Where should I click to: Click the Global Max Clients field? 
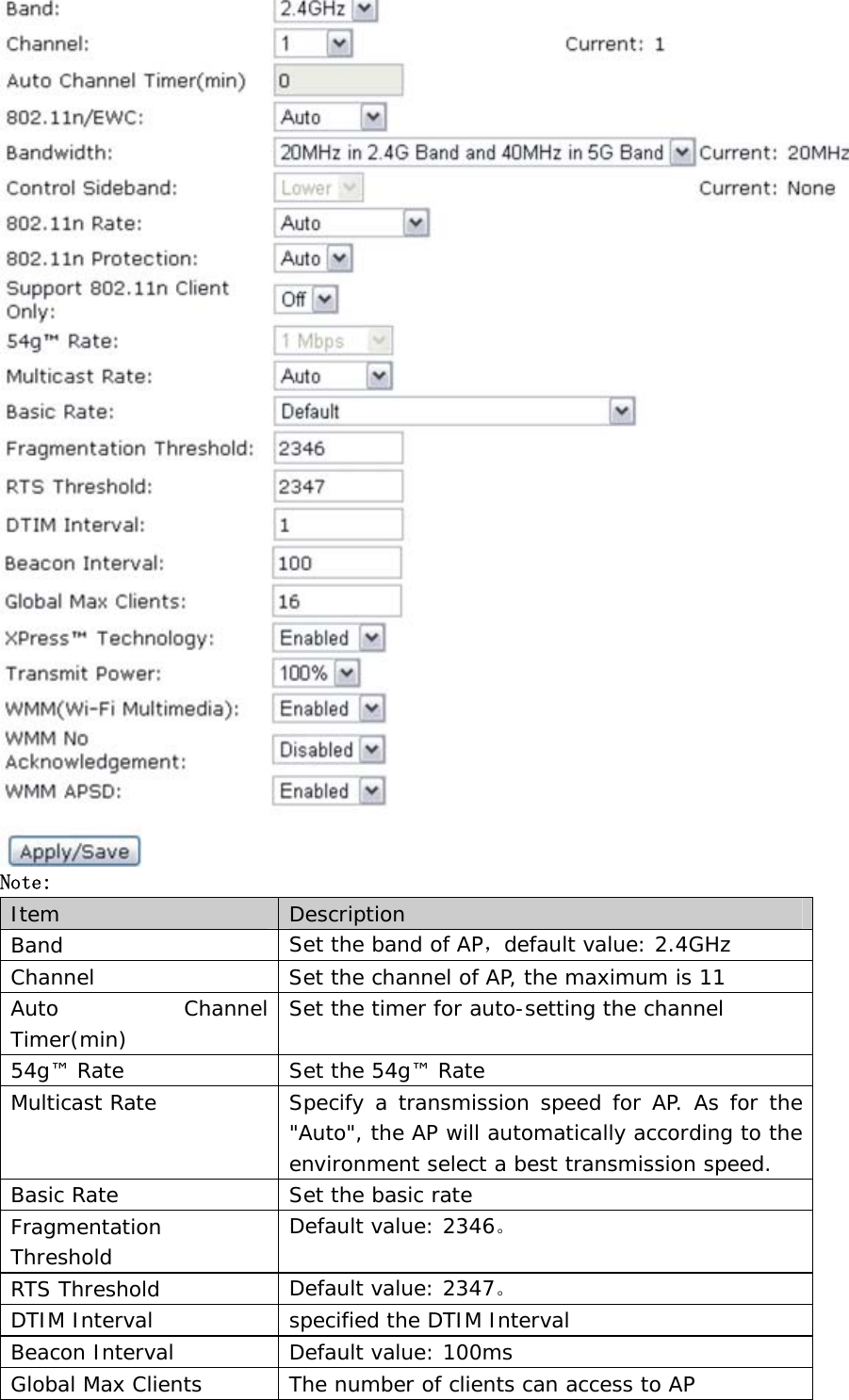tap(335, 600)
